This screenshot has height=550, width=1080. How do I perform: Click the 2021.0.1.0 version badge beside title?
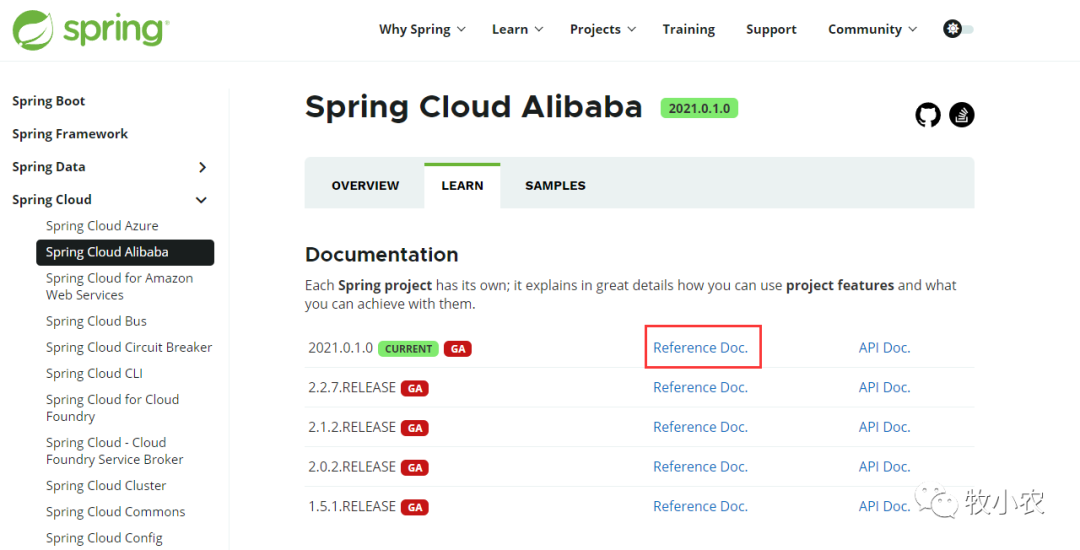click(x=699, y=108)
